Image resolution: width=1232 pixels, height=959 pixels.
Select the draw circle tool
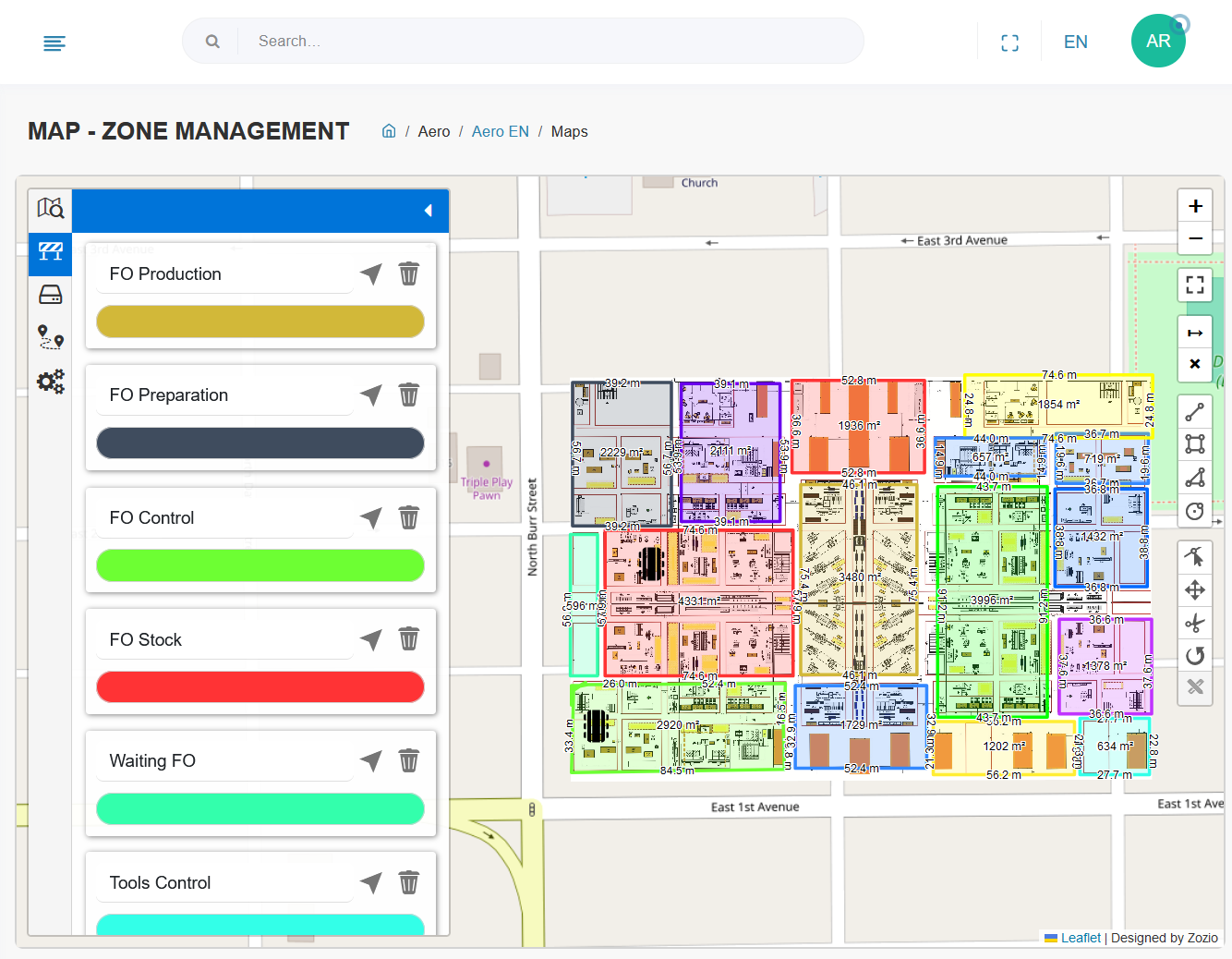click(x=1195, y=511)
